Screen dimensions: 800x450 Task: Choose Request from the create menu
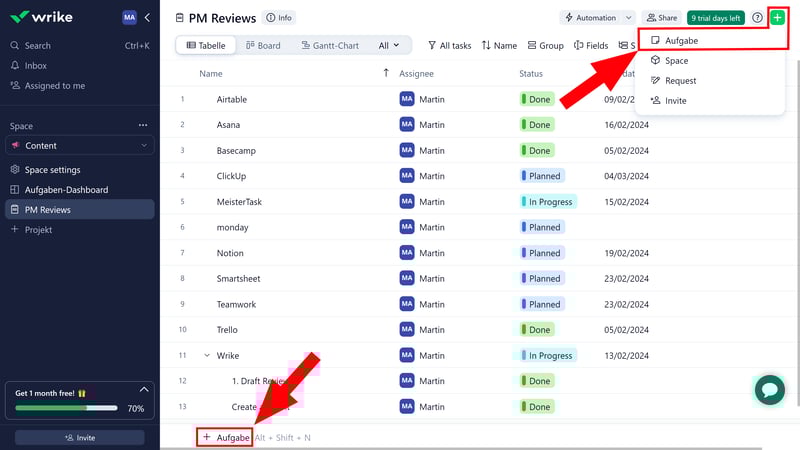pos(710,81)
